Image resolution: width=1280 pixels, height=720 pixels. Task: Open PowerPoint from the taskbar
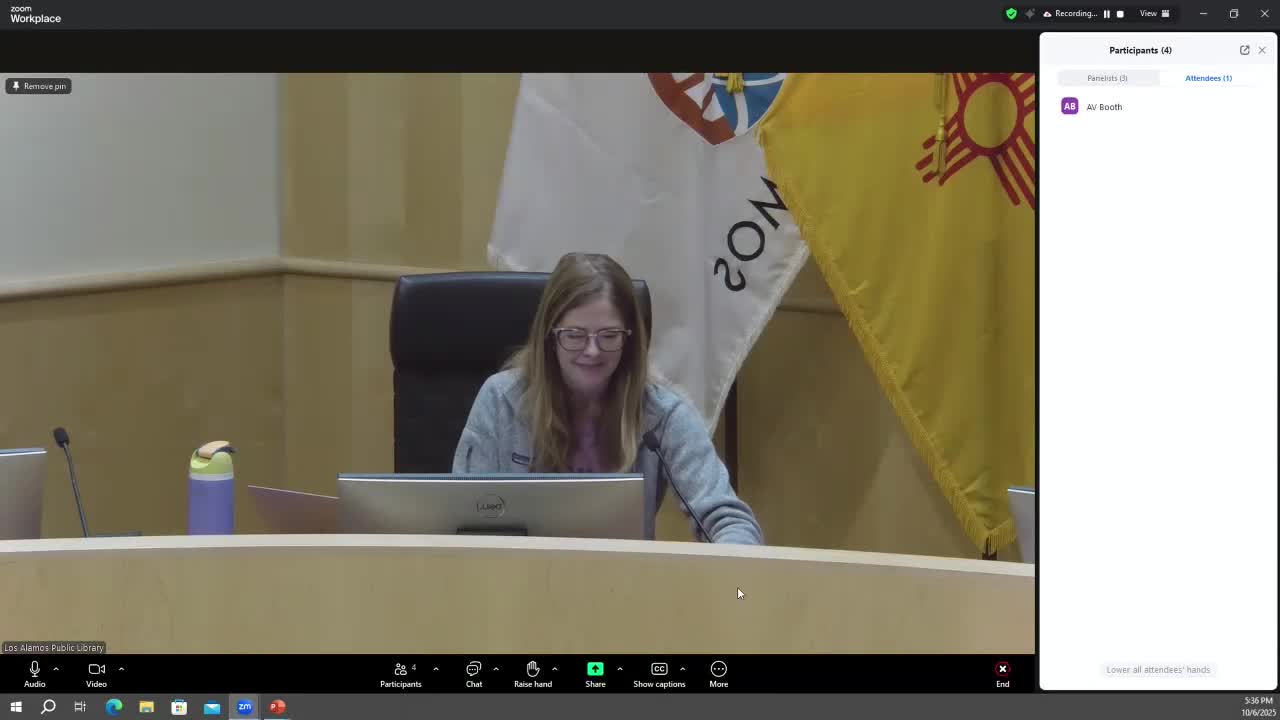click(277, 707)
